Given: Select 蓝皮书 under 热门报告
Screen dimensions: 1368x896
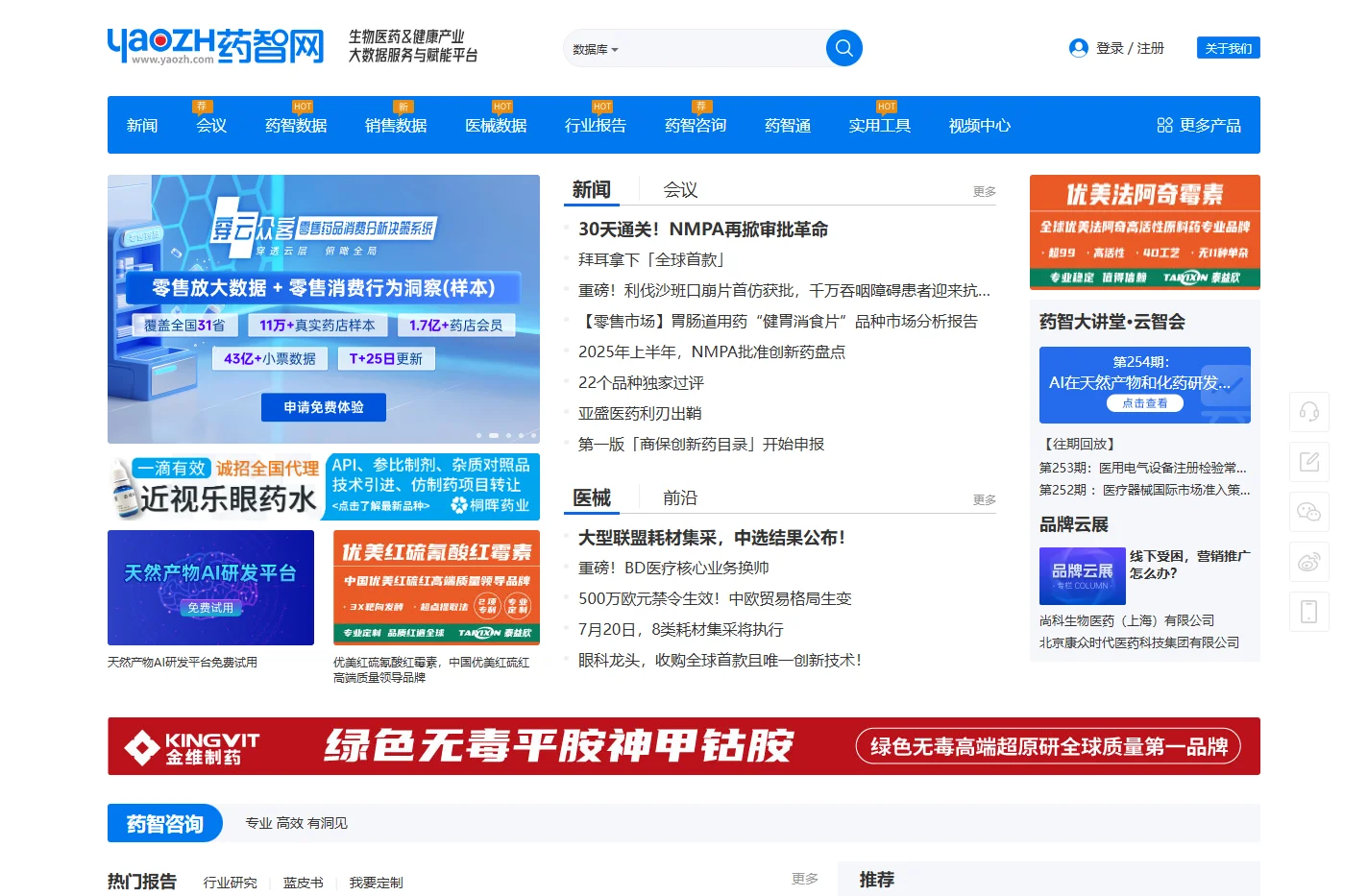Looking at the screenshot, I should (x=304, y=883).
